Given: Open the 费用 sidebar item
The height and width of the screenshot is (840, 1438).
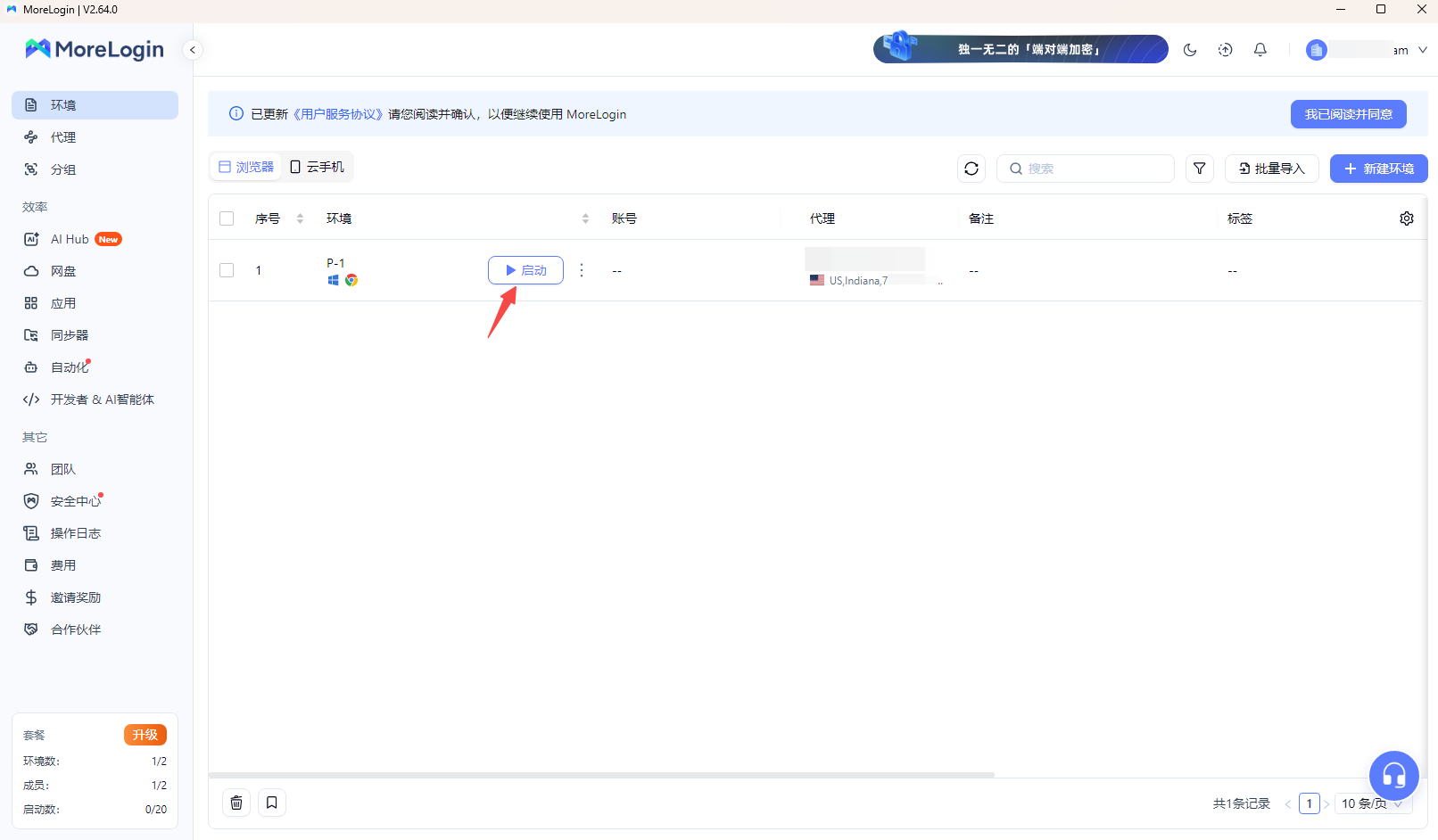Looking at the screenshot, I should pyautogui.click(x=95, y=565).
